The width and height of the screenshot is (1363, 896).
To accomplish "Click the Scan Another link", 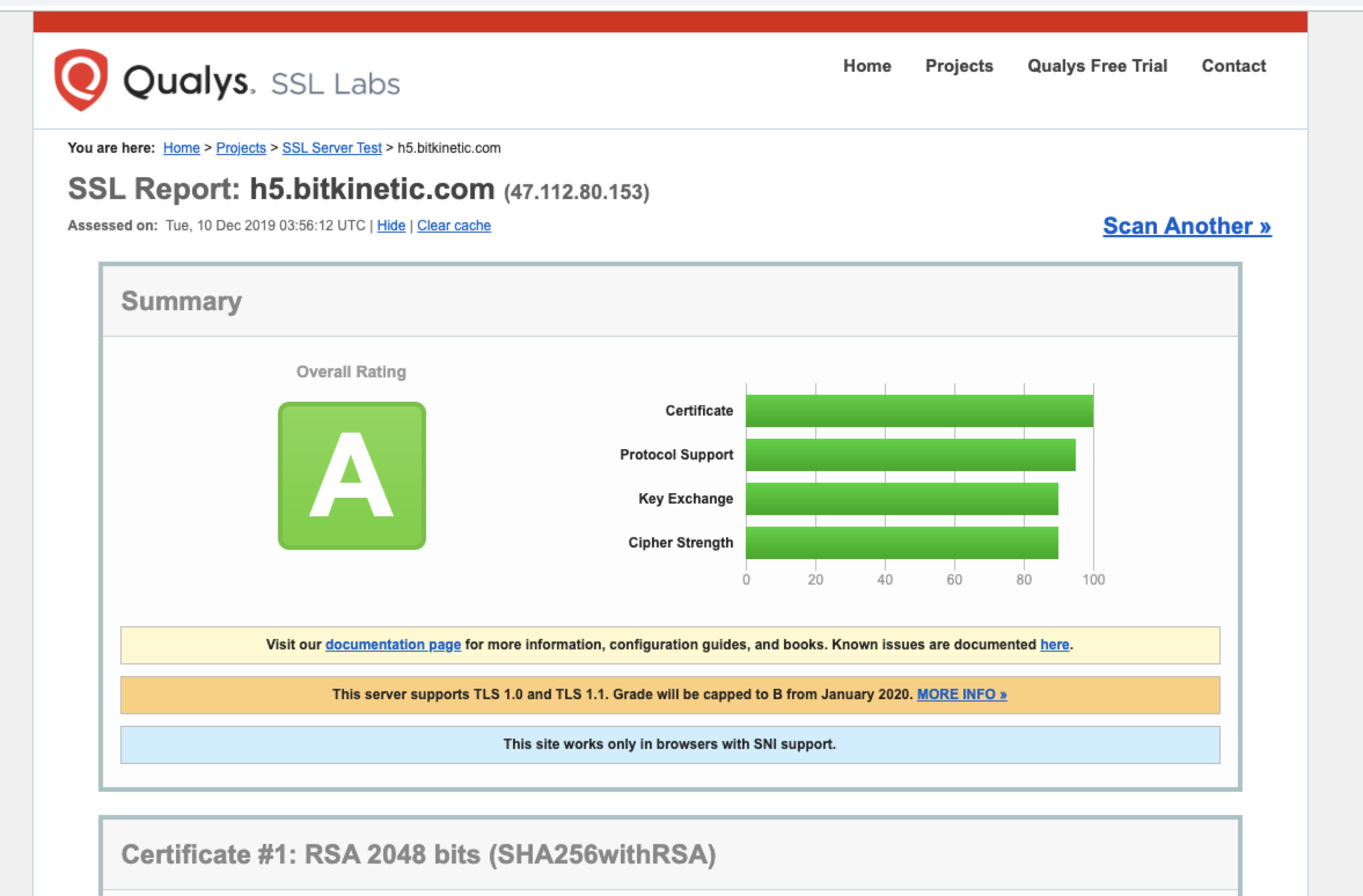I will 1187,226.
